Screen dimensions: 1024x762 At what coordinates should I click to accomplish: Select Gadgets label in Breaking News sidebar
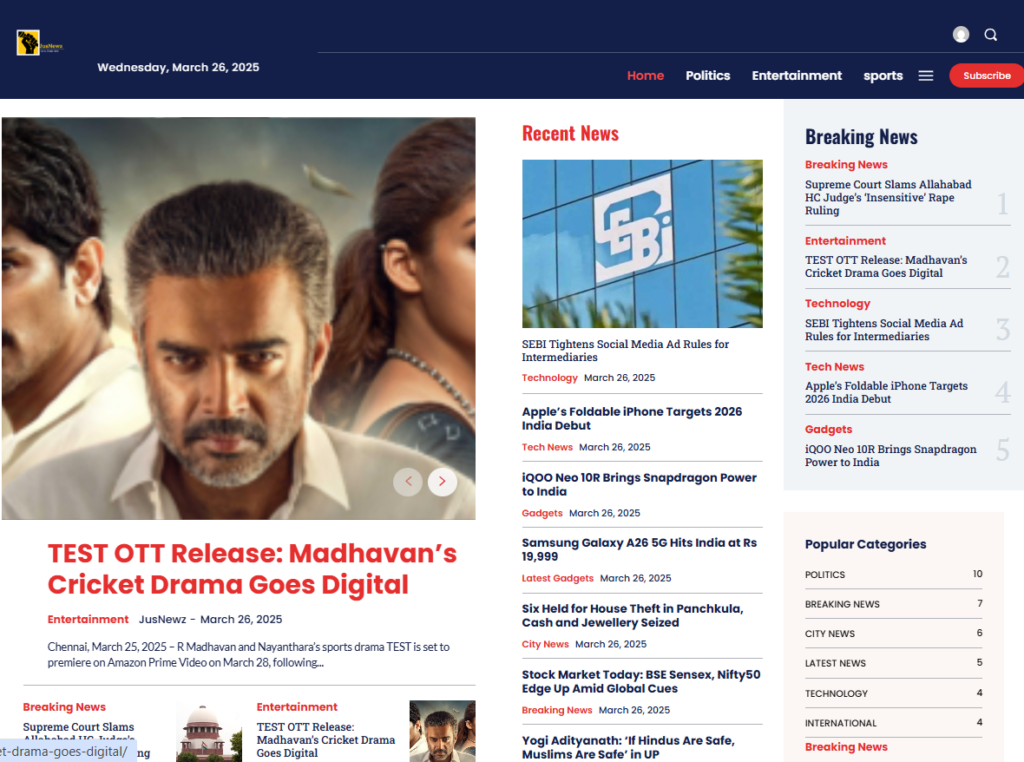tap(828, 430)
